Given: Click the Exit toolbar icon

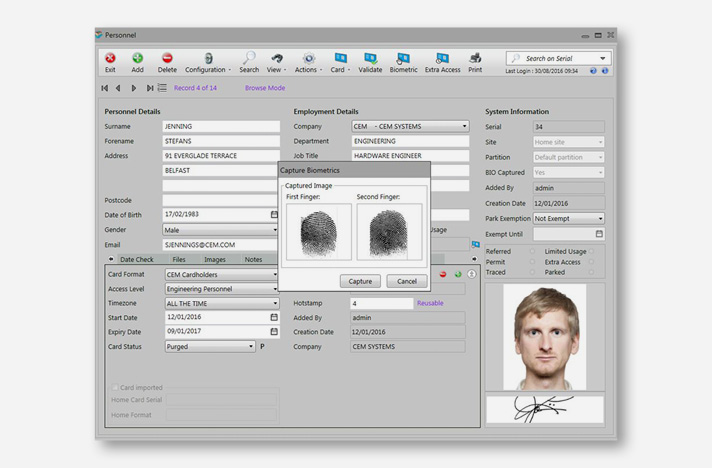Looking at the screenshot, I should [x=110, y=59].
